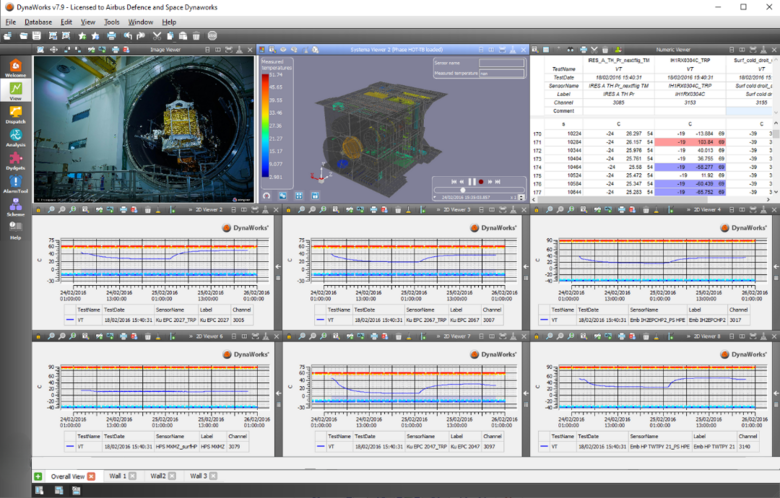Switch to the Wall 1 tab
Image resolution: width=780 pixels, height=498 pixels.
117,476
